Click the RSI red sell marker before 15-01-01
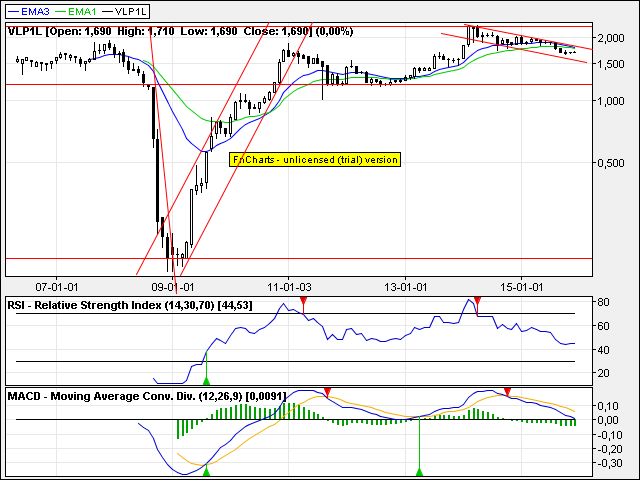 pos(478,301)
